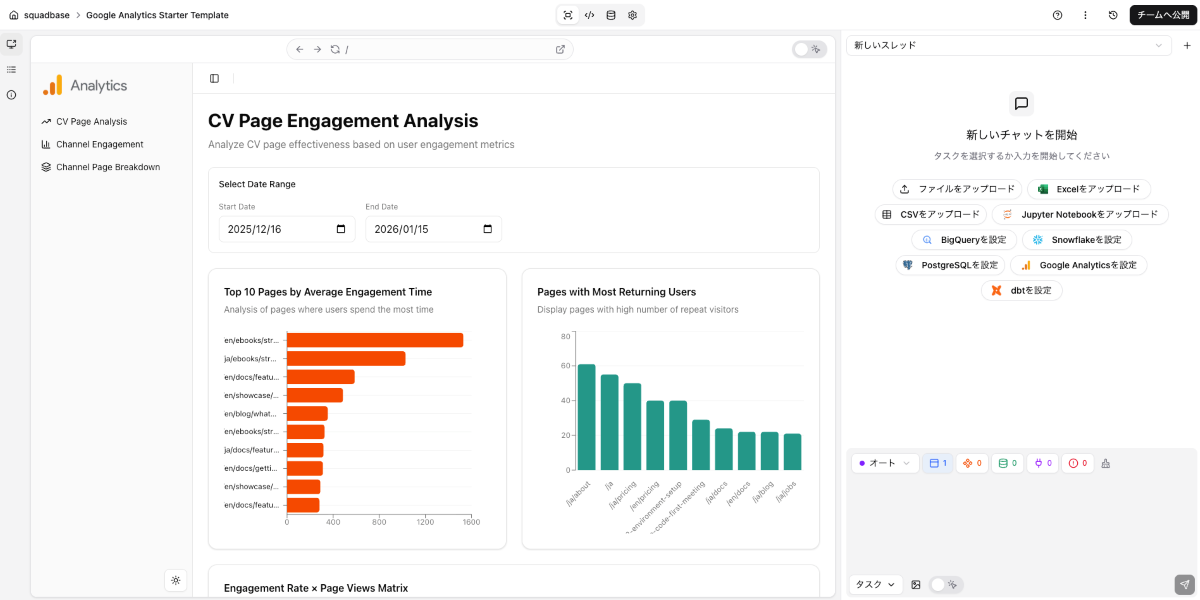Screen dimensions: 1200x600
Task: Open the help question mark icon
Action: coord(1057,15)
